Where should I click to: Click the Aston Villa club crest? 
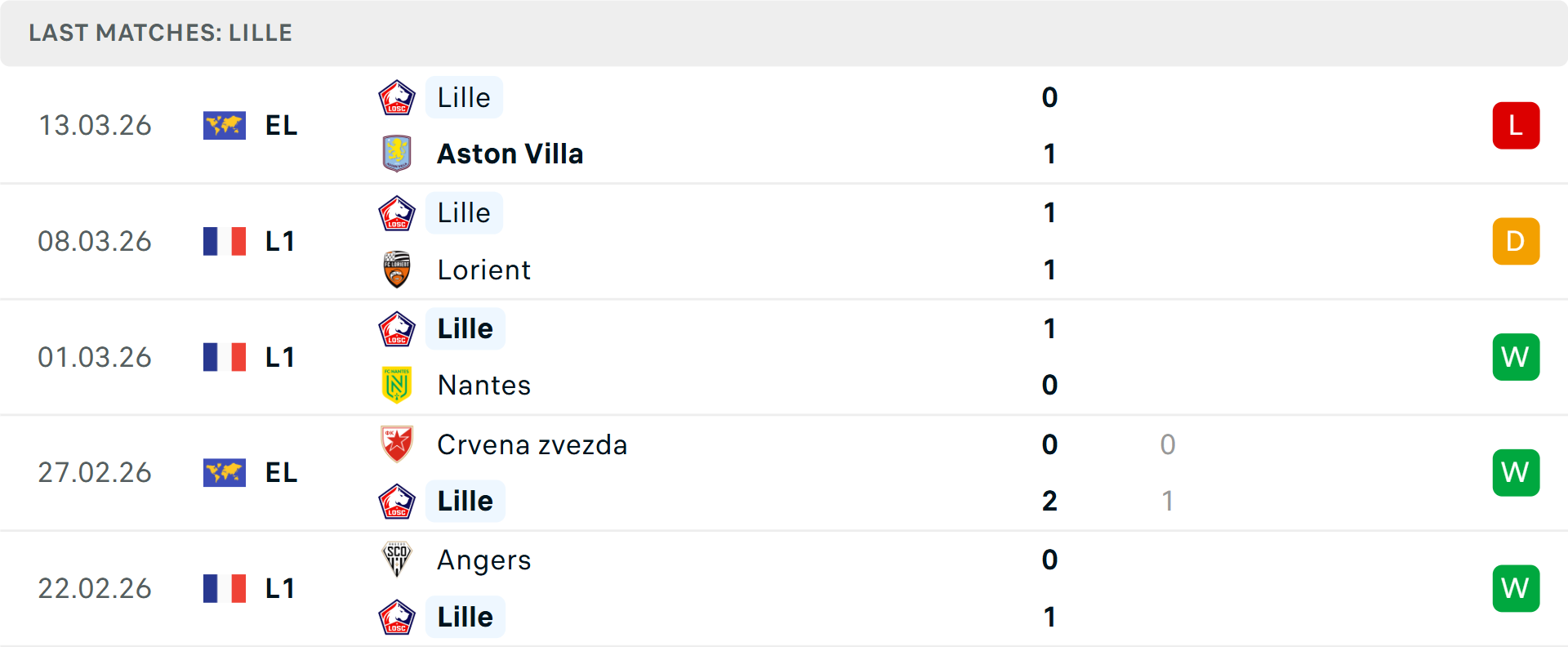(x=397, y=154)
